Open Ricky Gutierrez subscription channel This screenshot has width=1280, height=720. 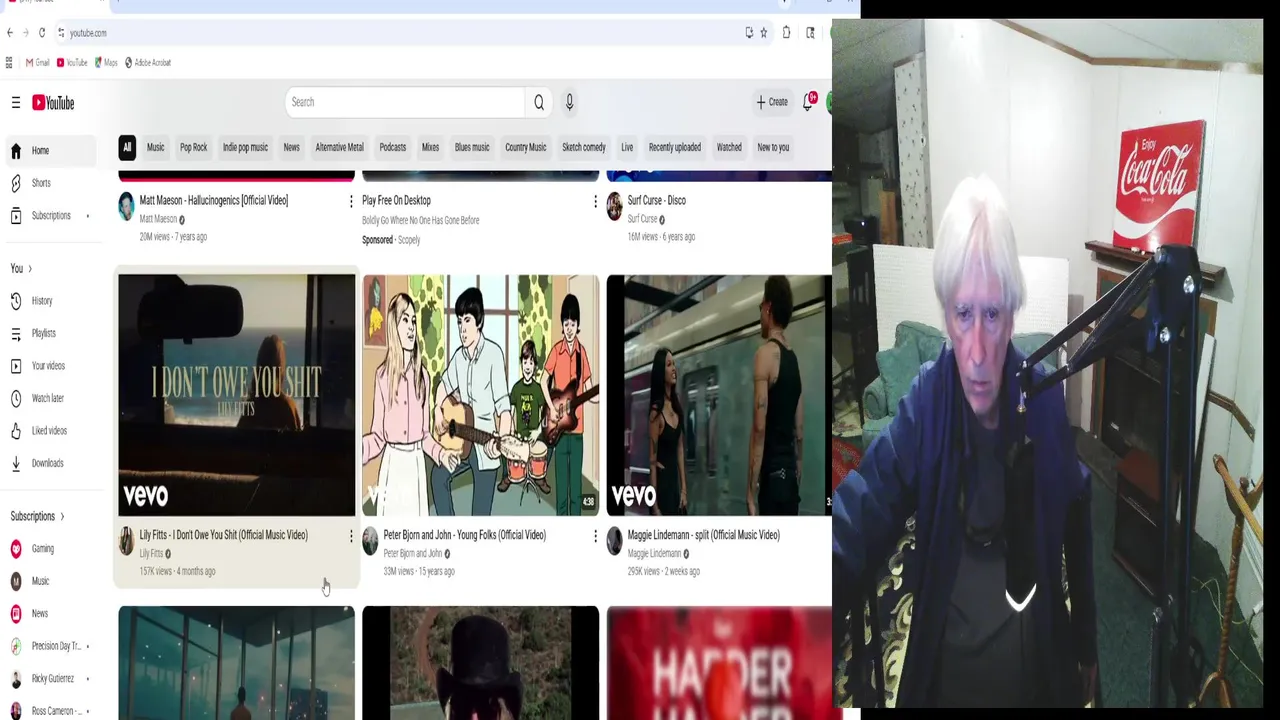click(50, 679)
